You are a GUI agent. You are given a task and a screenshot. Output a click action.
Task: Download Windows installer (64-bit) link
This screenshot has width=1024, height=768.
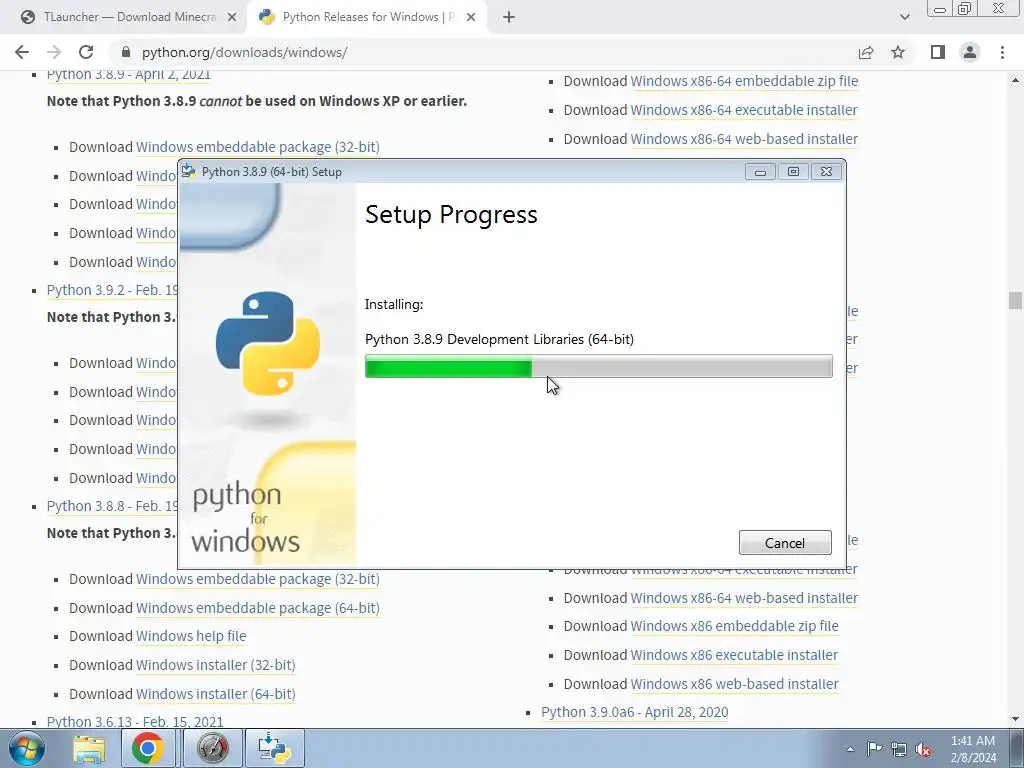click(216, 694)
